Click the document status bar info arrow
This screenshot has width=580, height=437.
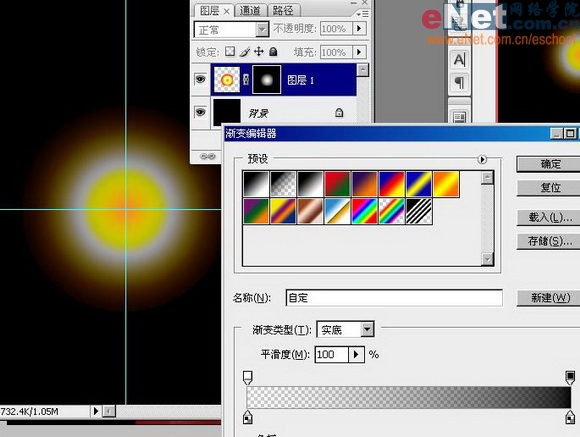pyautogui.click(x=95, y=411)
